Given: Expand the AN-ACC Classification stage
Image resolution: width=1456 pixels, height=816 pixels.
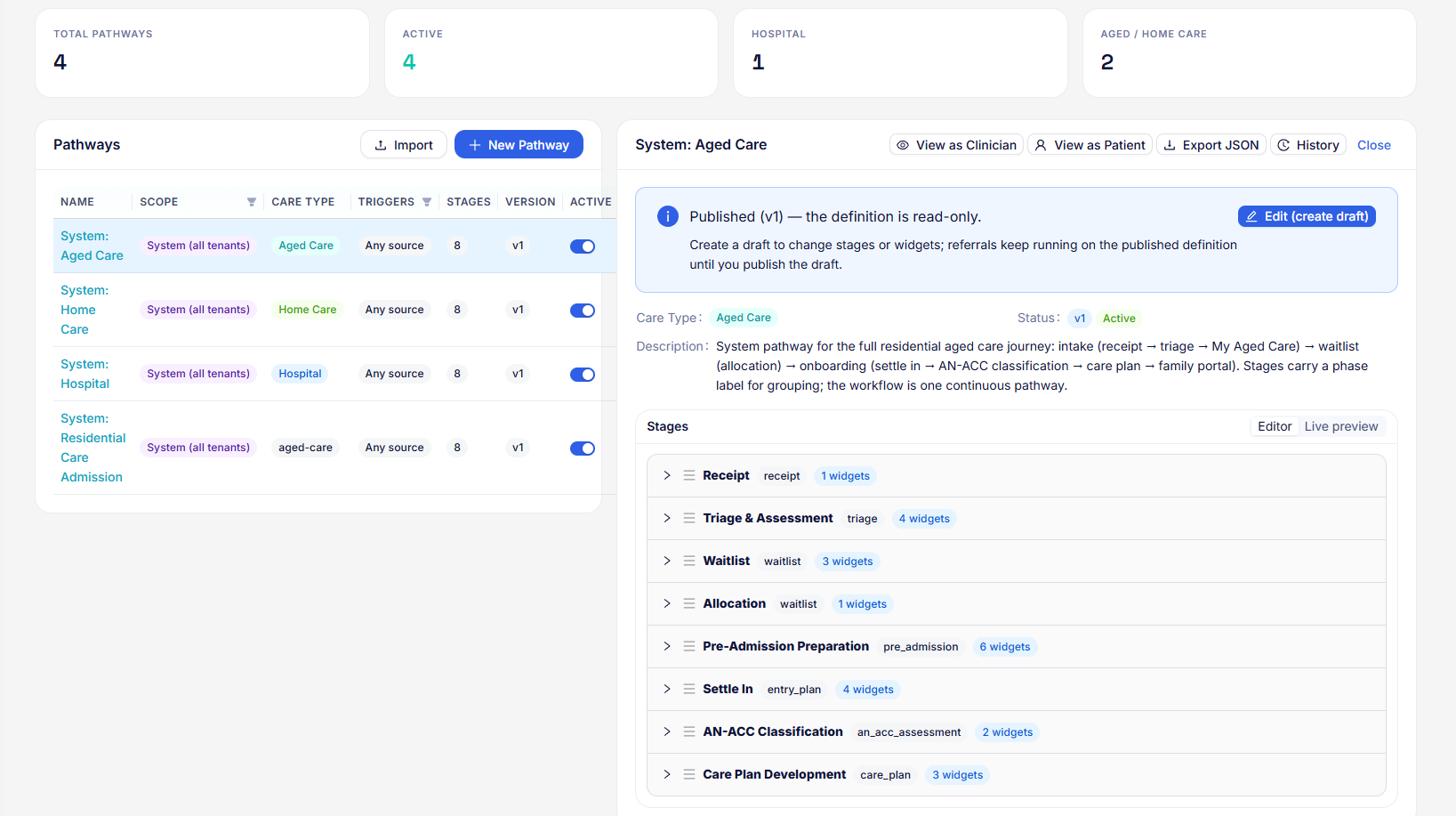Looking at the screenshot, I should 667,731.
